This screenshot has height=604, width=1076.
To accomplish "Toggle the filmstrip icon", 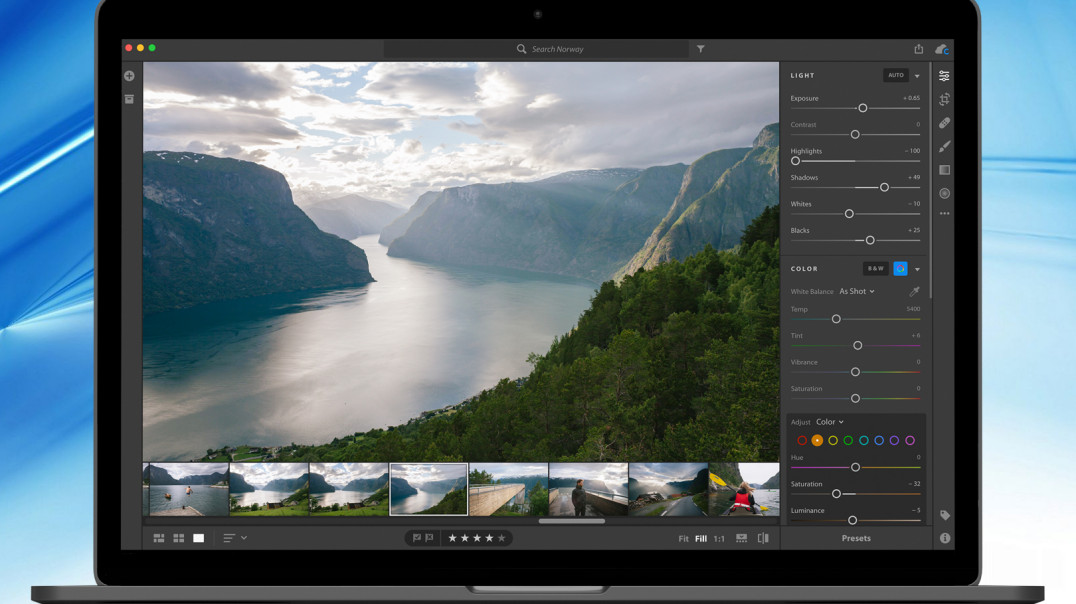I will coord(741,538).
